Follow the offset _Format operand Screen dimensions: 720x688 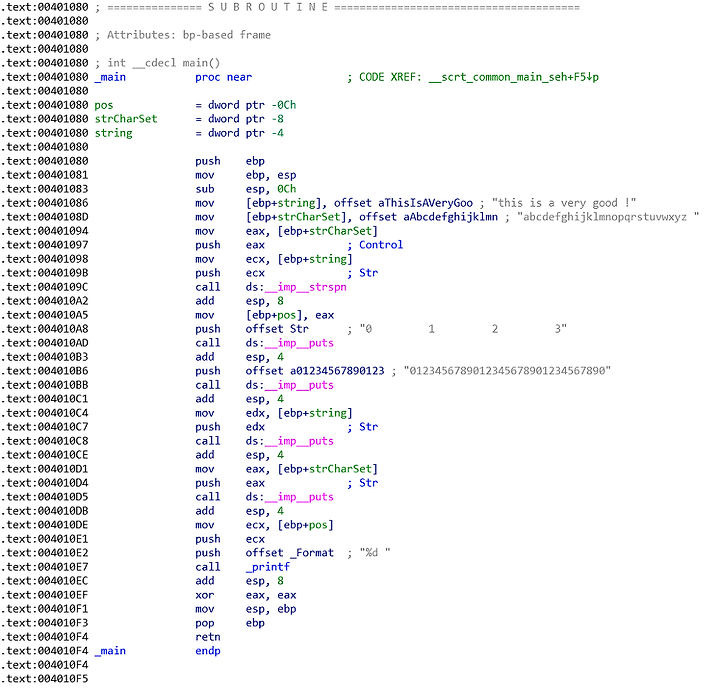point(290,553)
